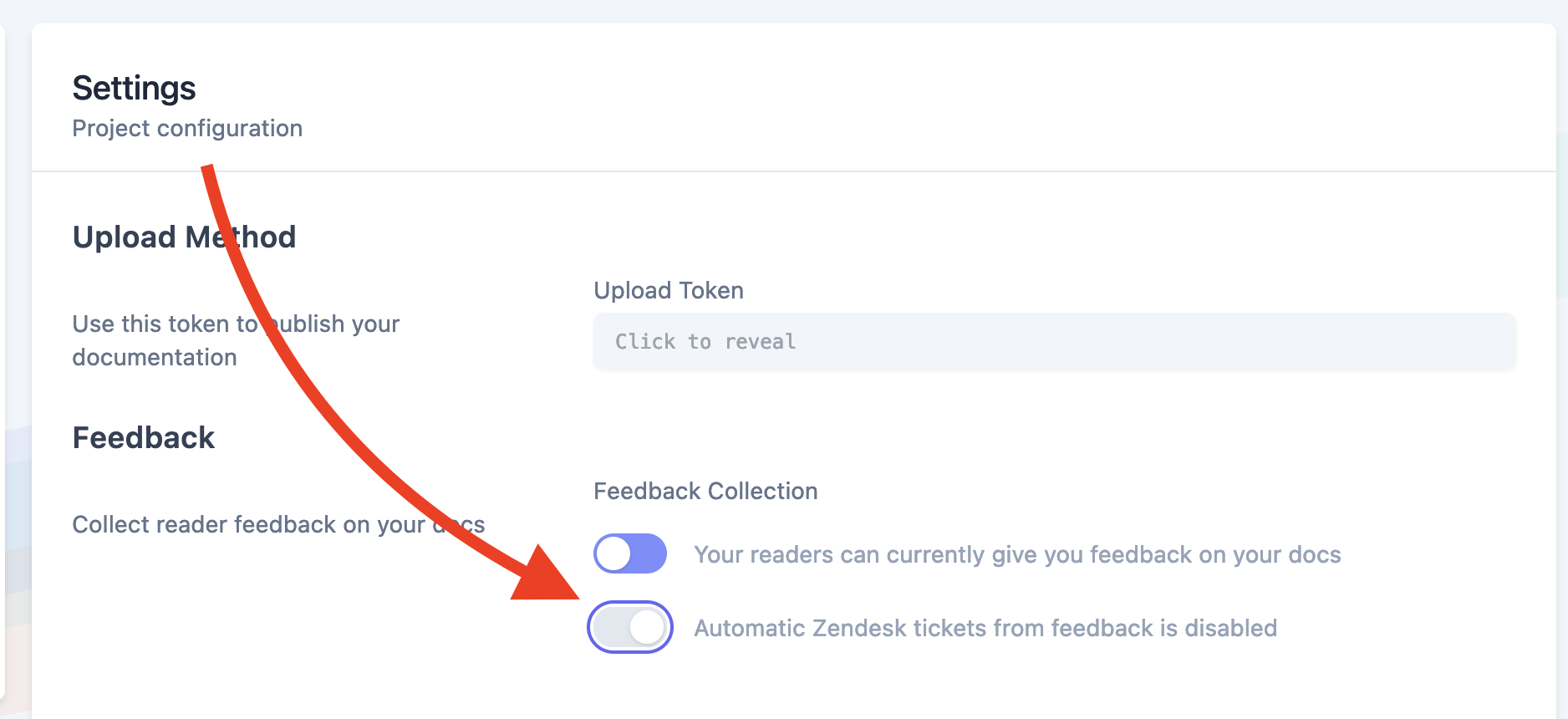Reveal the Upload Token by clicking the field
Image resolution: width=1568 pixels, height=719 pixels.
pos(1053,341)
